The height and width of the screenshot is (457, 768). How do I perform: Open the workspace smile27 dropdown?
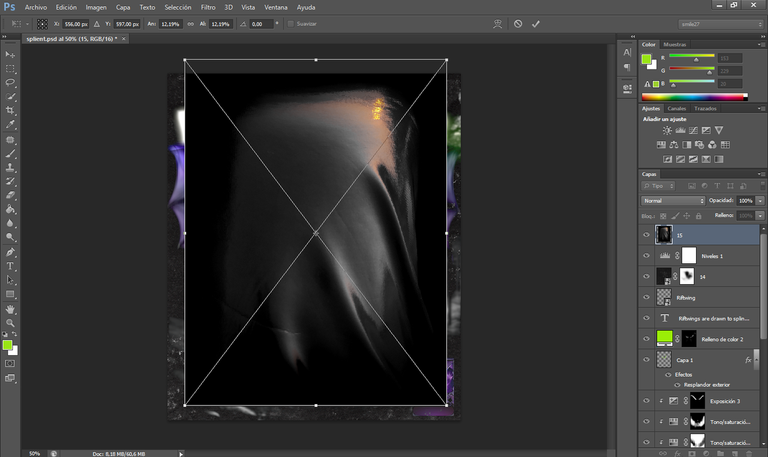[720, 24]
